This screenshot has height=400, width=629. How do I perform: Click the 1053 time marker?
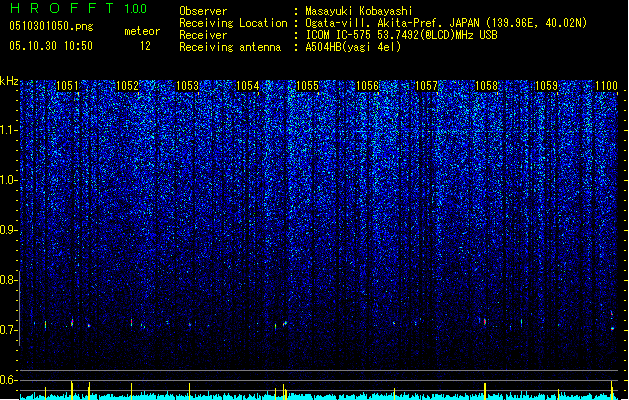[x=187, y=86]
